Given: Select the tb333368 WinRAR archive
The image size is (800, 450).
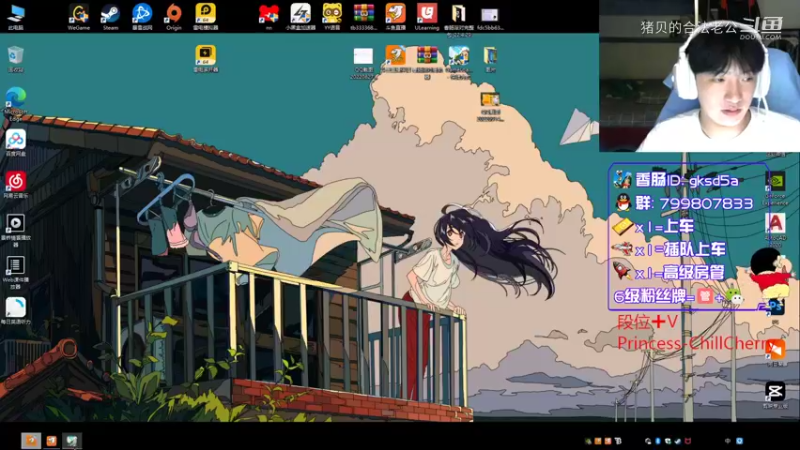Looking at the screenshot, I should tap(364, 17).
